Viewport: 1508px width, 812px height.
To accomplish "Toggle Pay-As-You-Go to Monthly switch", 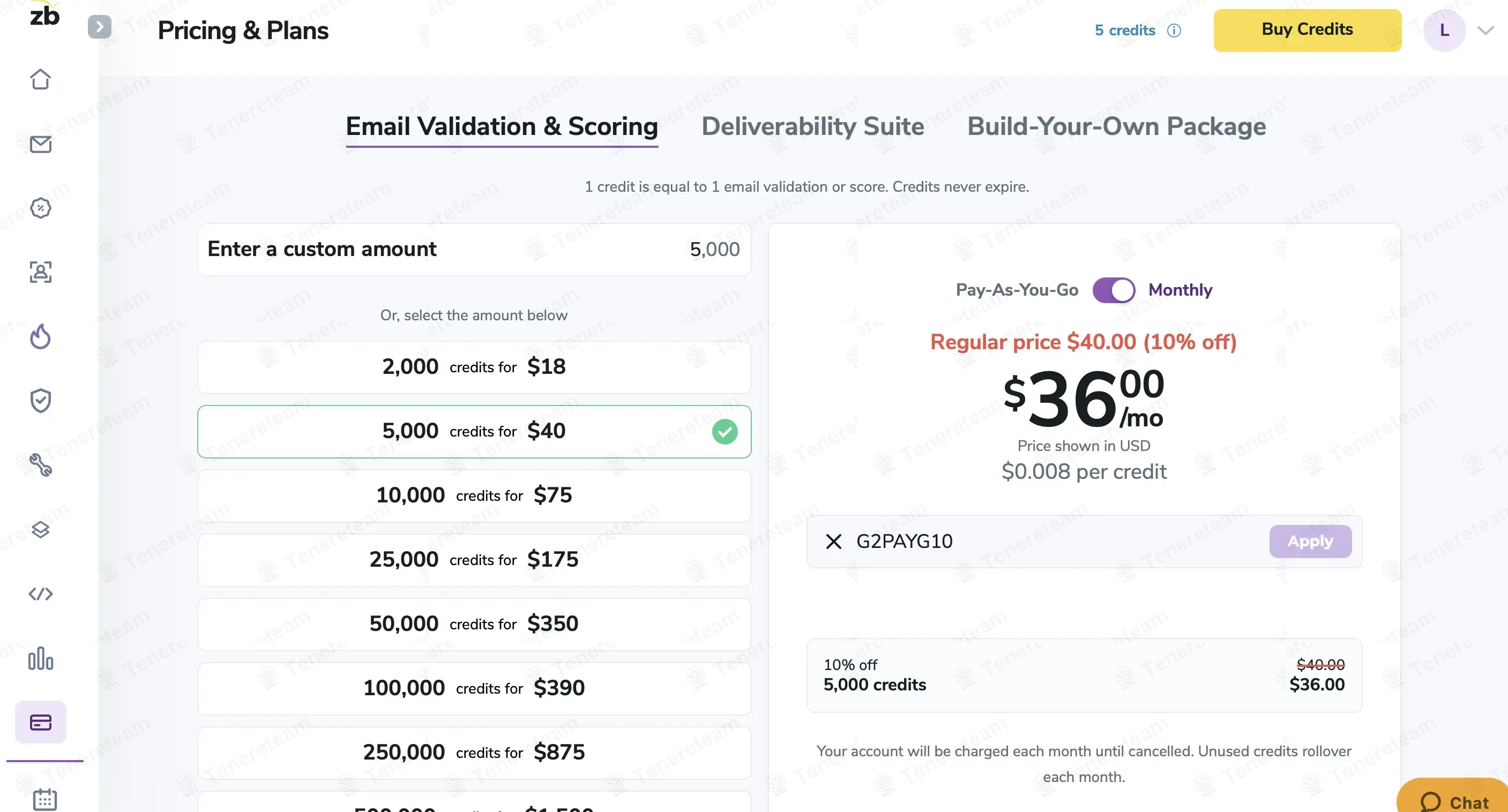I will (x=1113, y=290).
